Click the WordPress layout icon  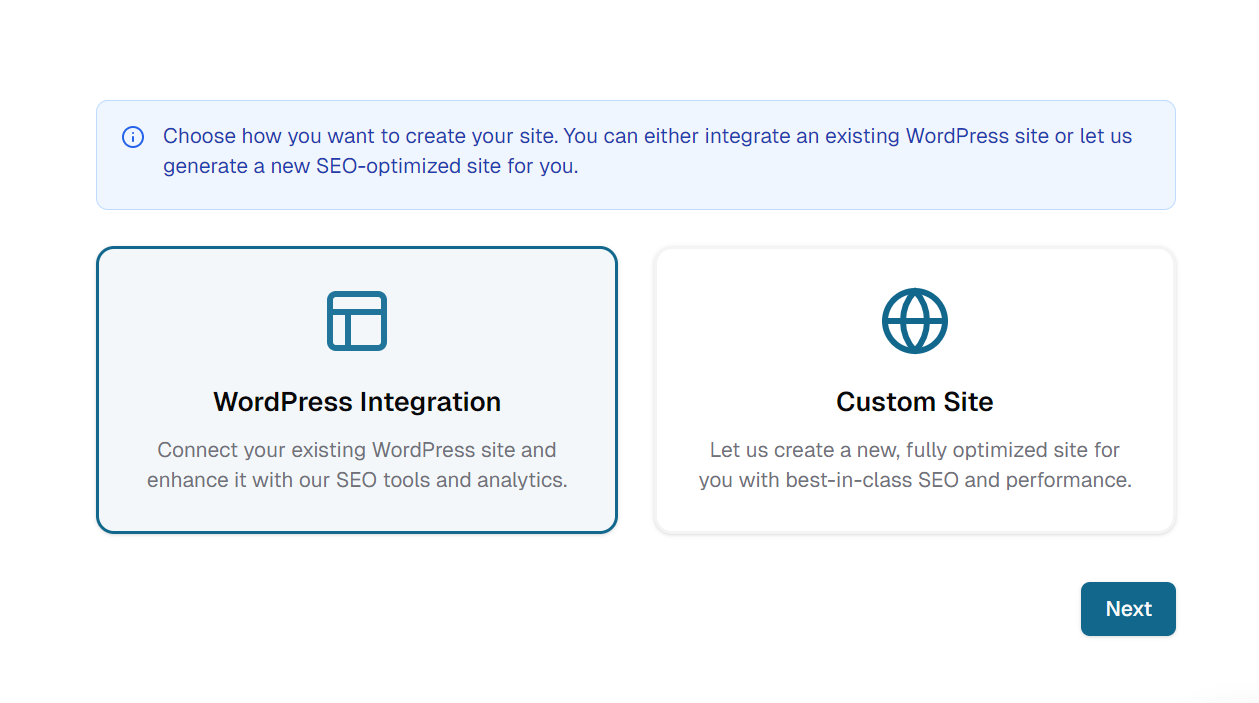357,321
